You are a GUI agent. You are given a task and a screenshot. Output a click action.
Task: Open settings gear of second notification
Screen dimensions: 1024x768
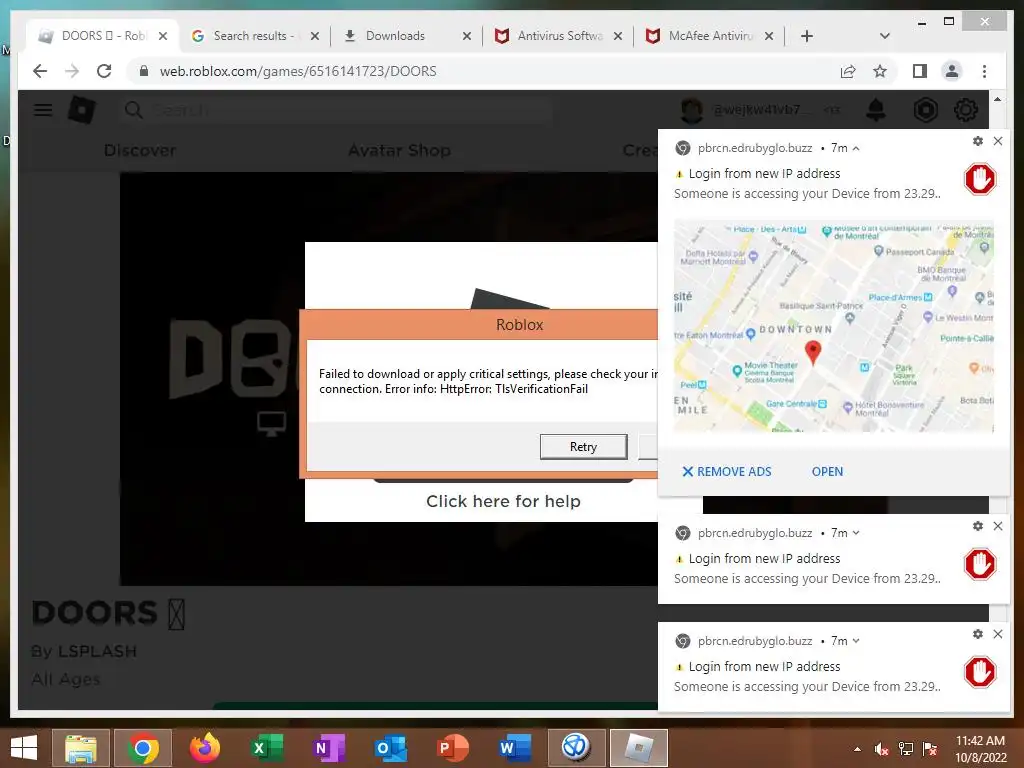[x=978, y=526]
